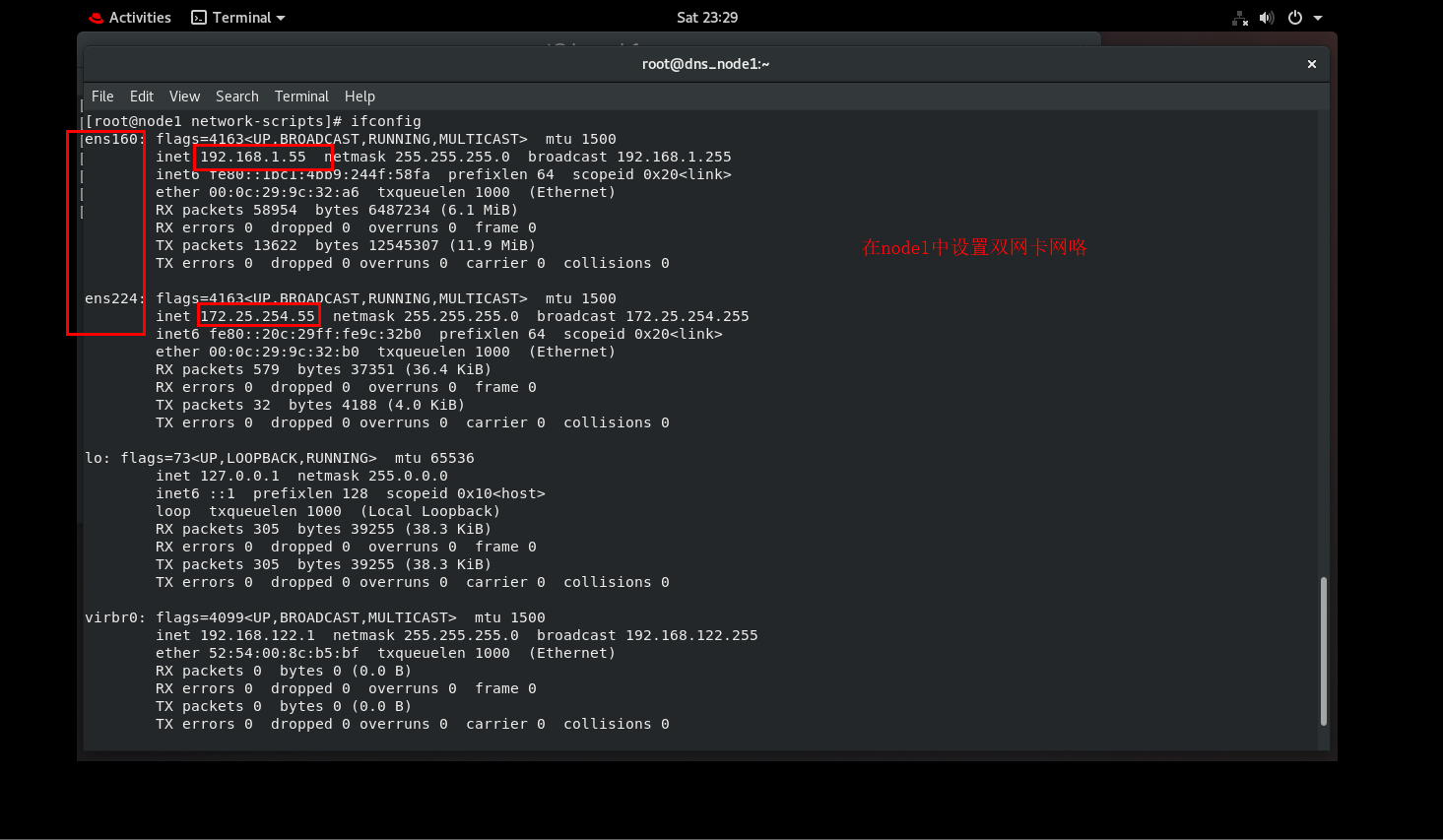Click the (Local Loopback) text

tap(429, 511)
